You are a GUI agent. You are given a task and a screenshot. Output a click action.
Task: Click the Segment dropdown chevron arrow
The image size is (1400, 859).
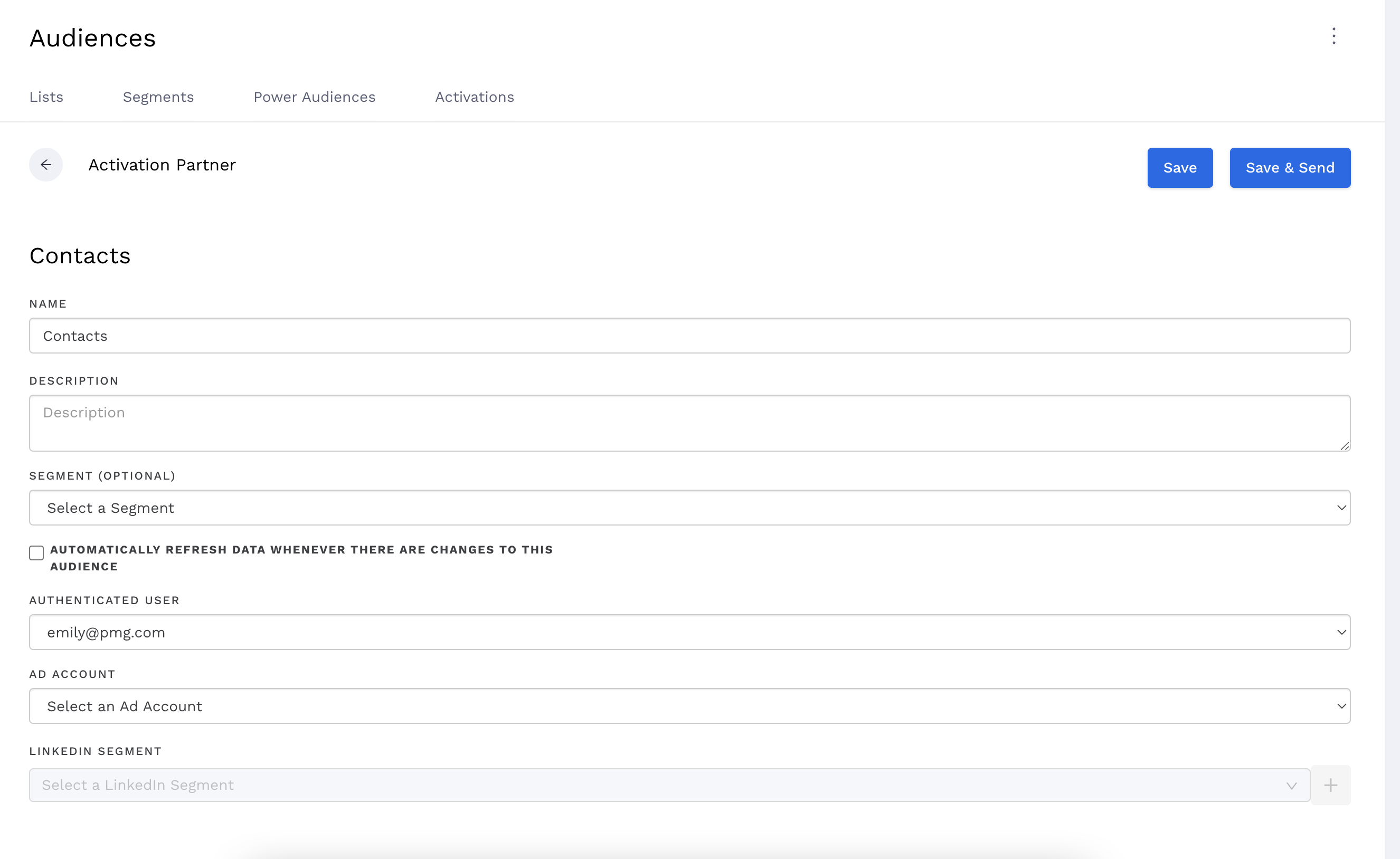(1341, 508)
